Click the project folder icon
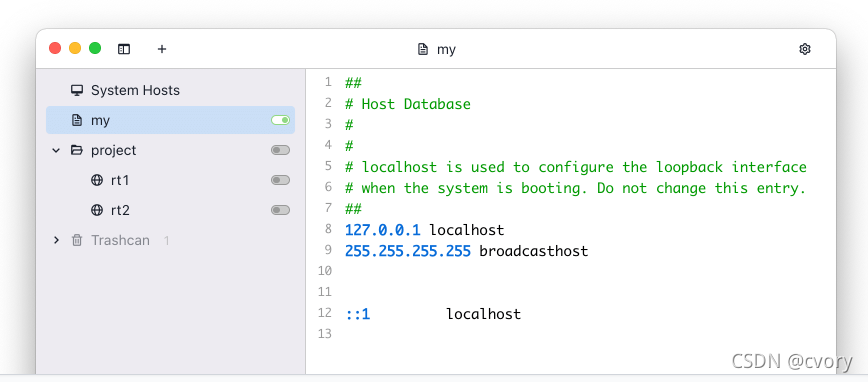The height and width of the screenshot is (382, 868). 77,150
